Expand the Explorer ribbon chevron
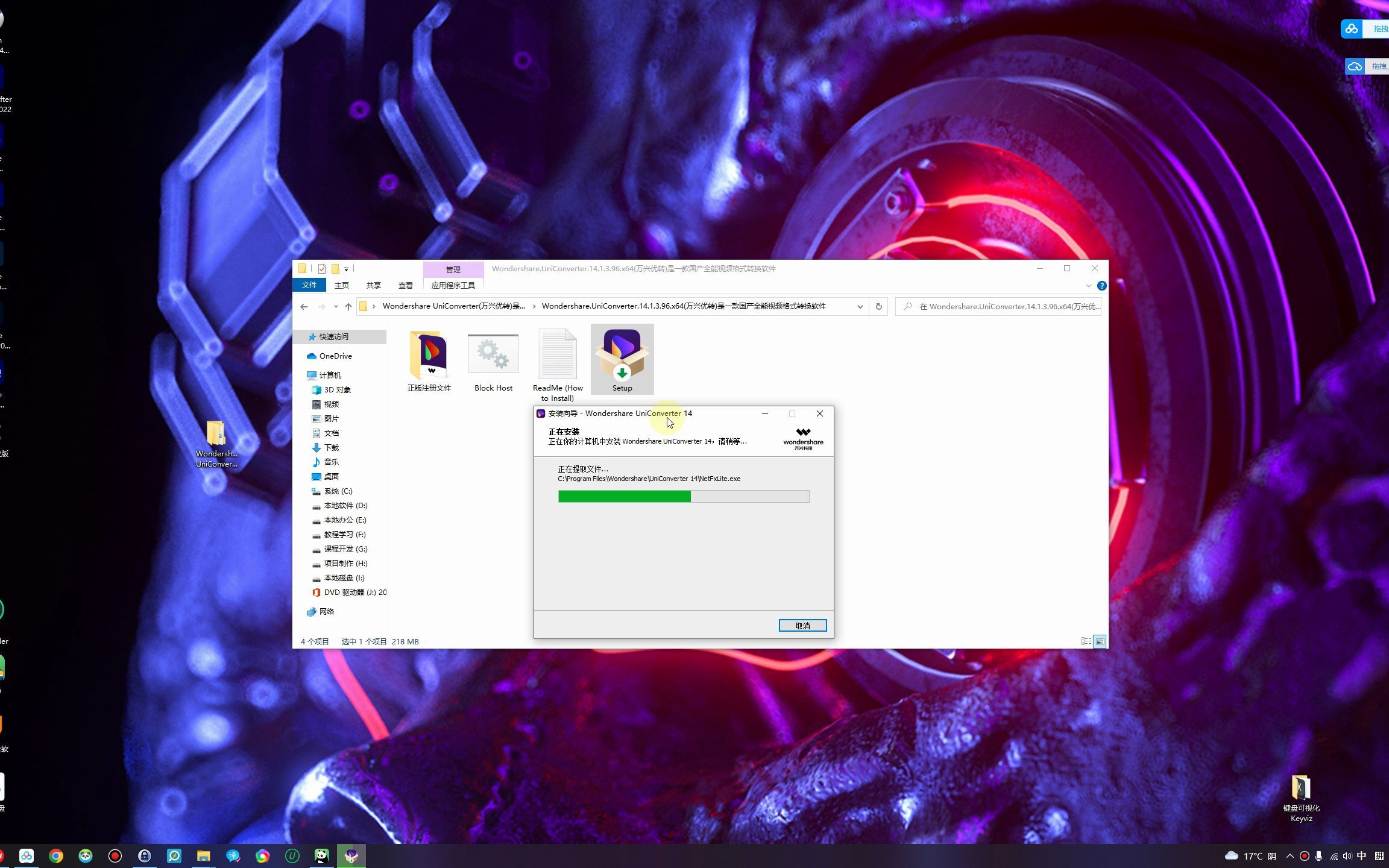This screenshot has height=868, width=1389. (x=1089, y=286)
